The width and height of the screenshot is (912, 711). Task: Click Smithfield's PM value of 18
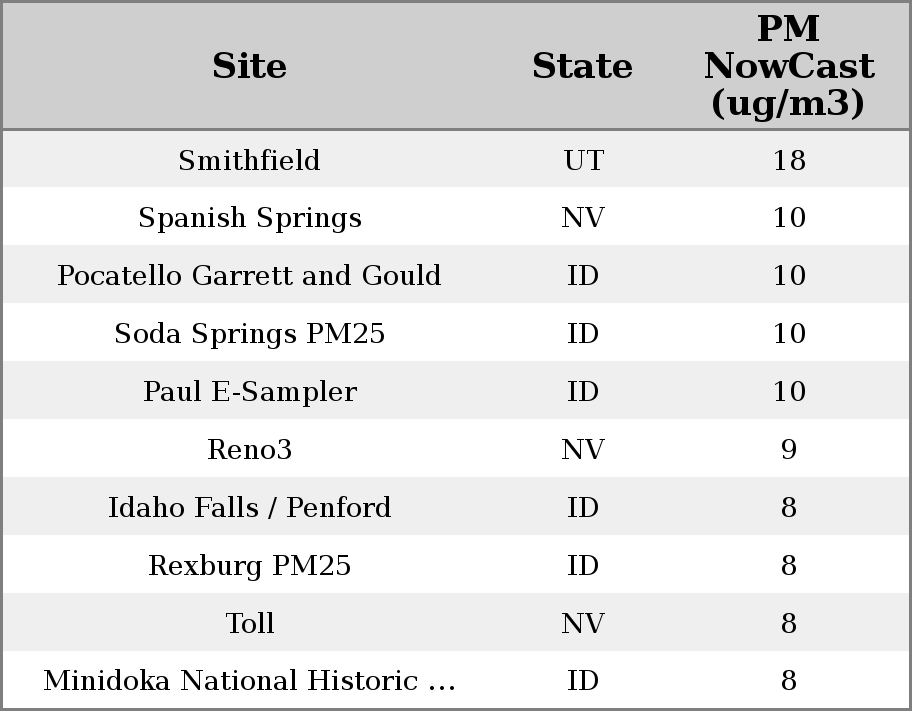(x=788, y=160)
